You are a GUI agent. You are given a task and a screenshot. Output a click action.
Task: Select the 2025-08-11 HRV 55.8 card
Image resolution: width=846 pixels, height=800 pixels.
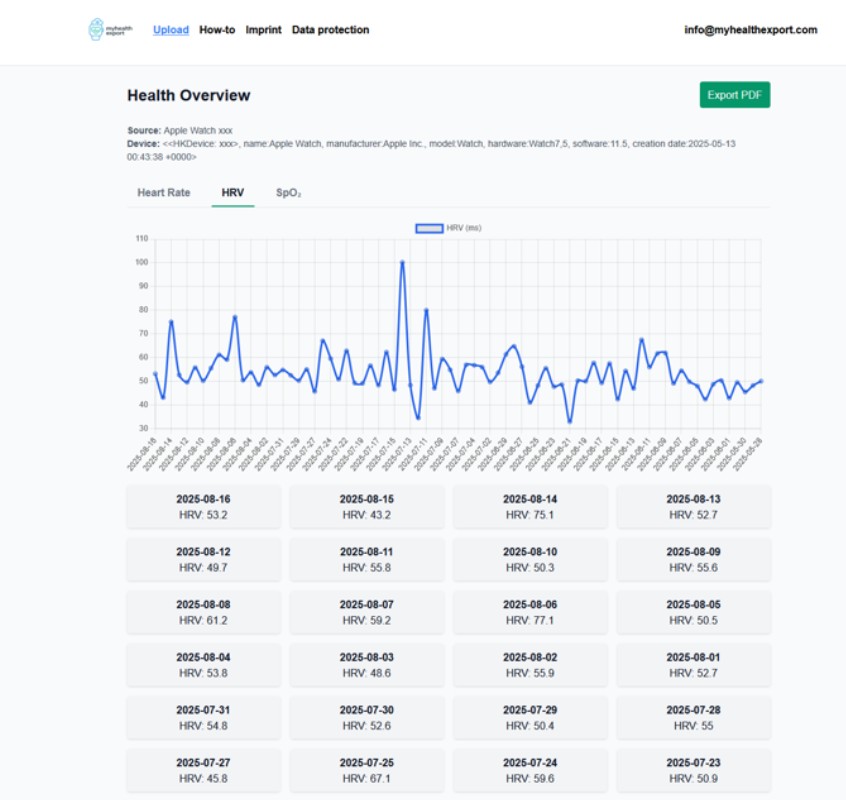pos(367,559)
